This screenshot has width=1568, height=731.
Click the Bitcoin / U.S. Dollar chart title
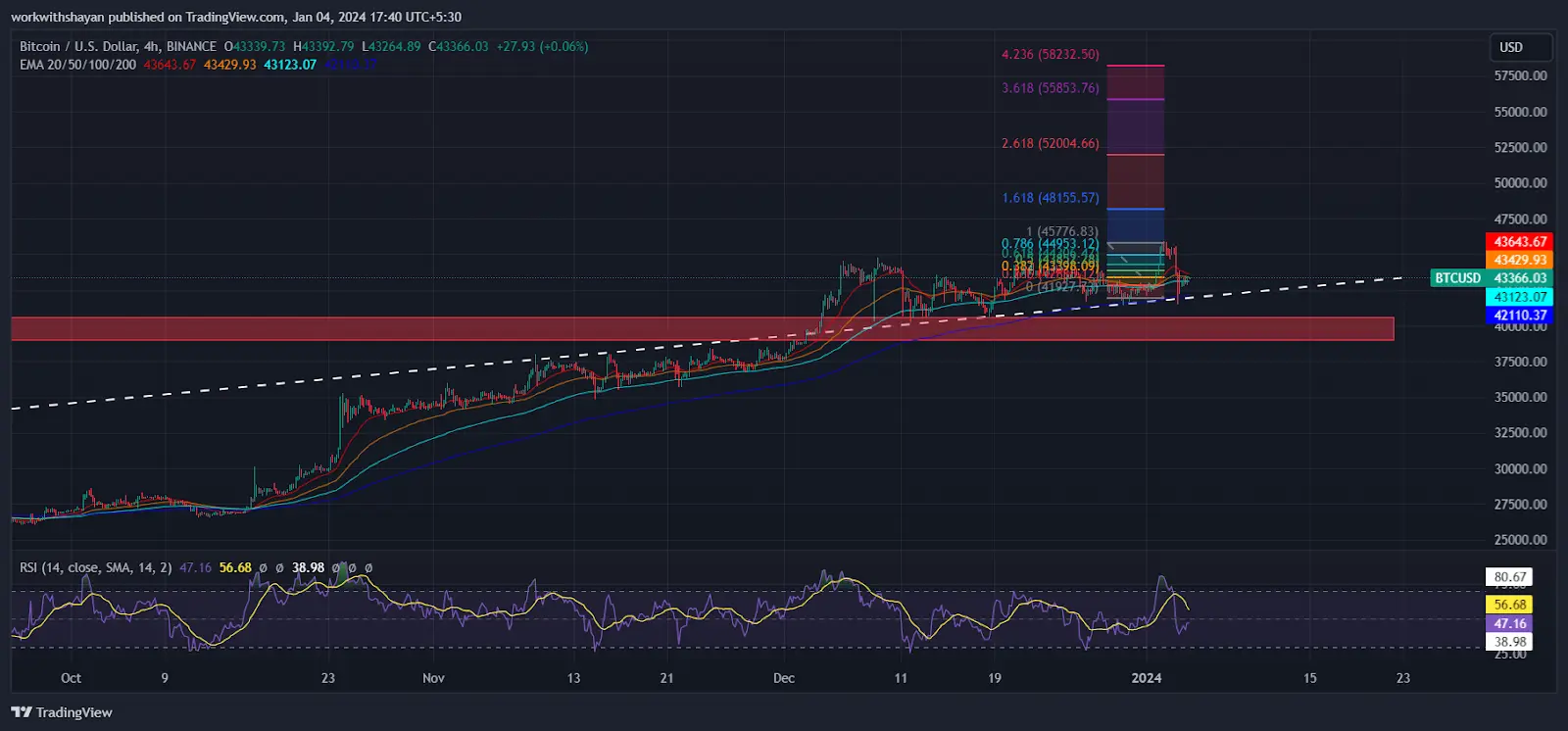[118, 46]
